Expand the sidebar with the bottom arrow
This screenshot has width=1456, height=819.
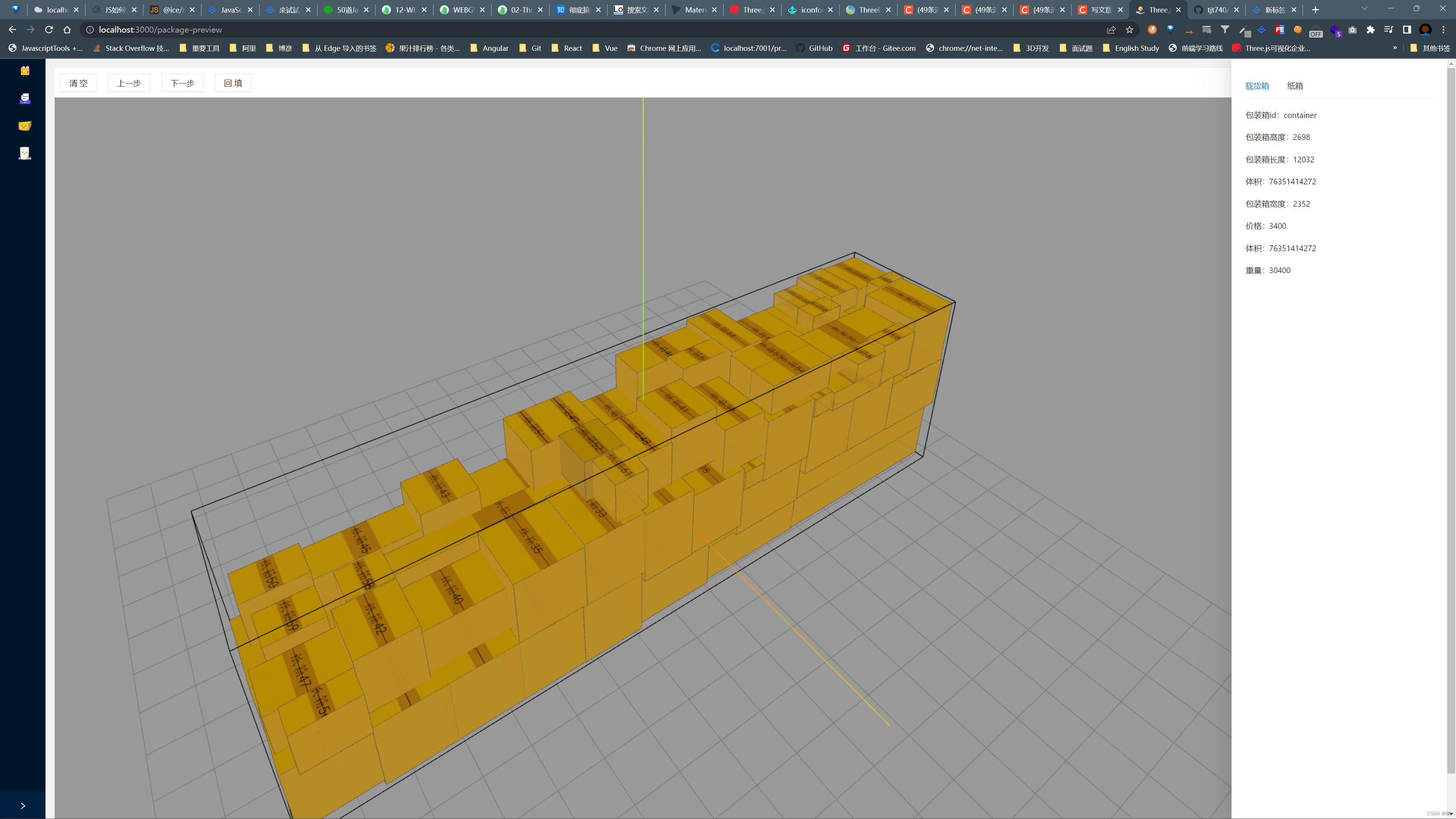coord(23,805)
